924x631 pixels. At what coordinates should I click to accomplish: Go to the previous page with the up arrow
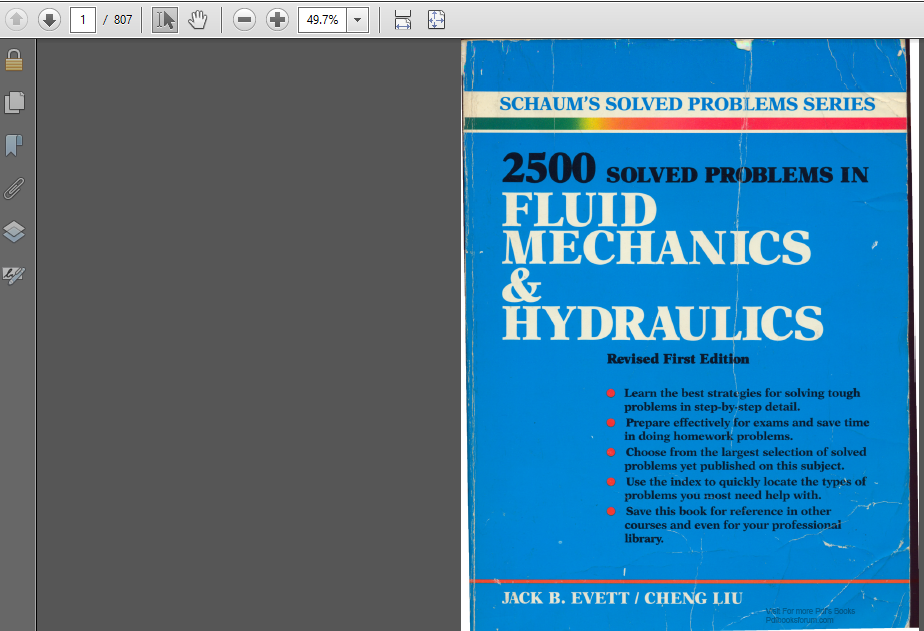click(16, 20)
